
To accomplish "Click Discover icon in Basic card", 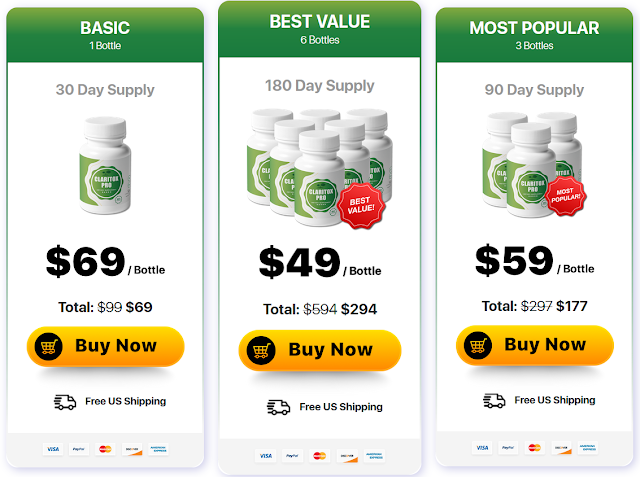I will (x=132, y=449).
